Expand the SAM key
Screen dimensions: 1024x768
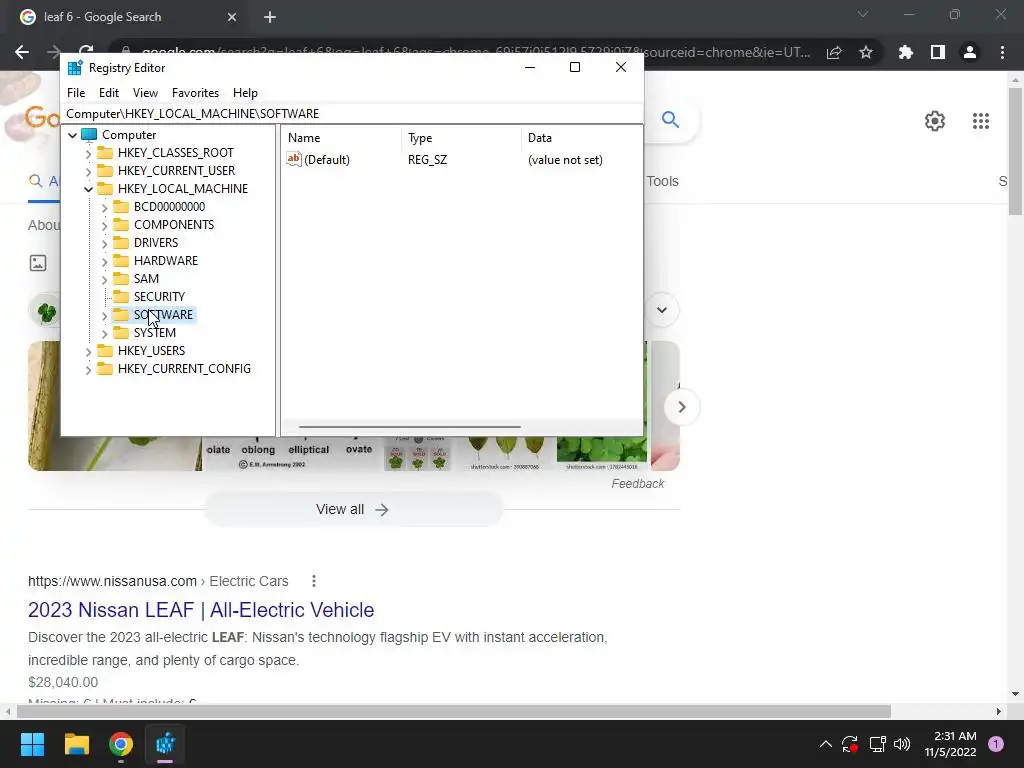coord(104,280)
